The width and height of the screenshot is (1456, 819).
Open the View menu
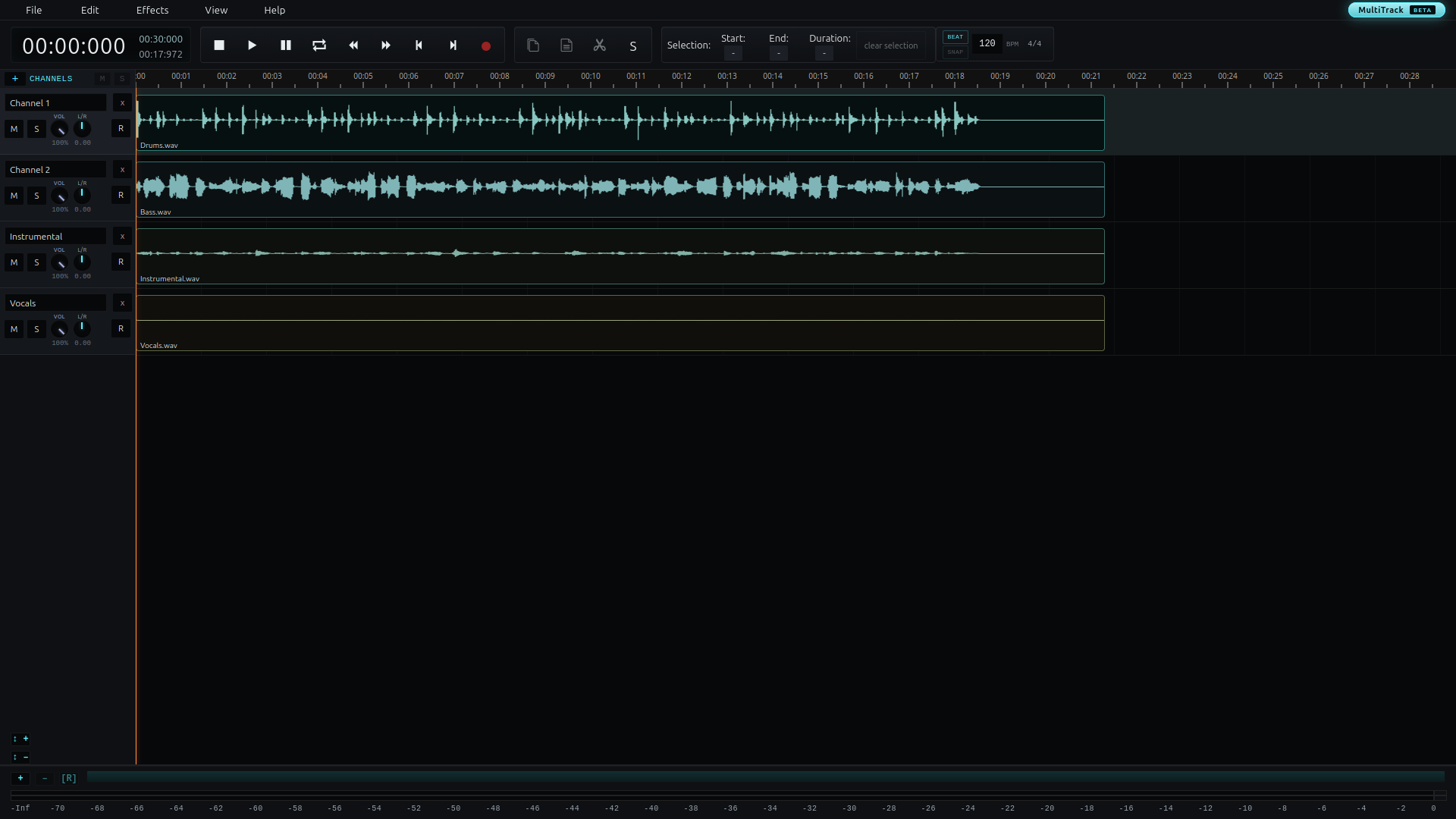coord(216,10)
